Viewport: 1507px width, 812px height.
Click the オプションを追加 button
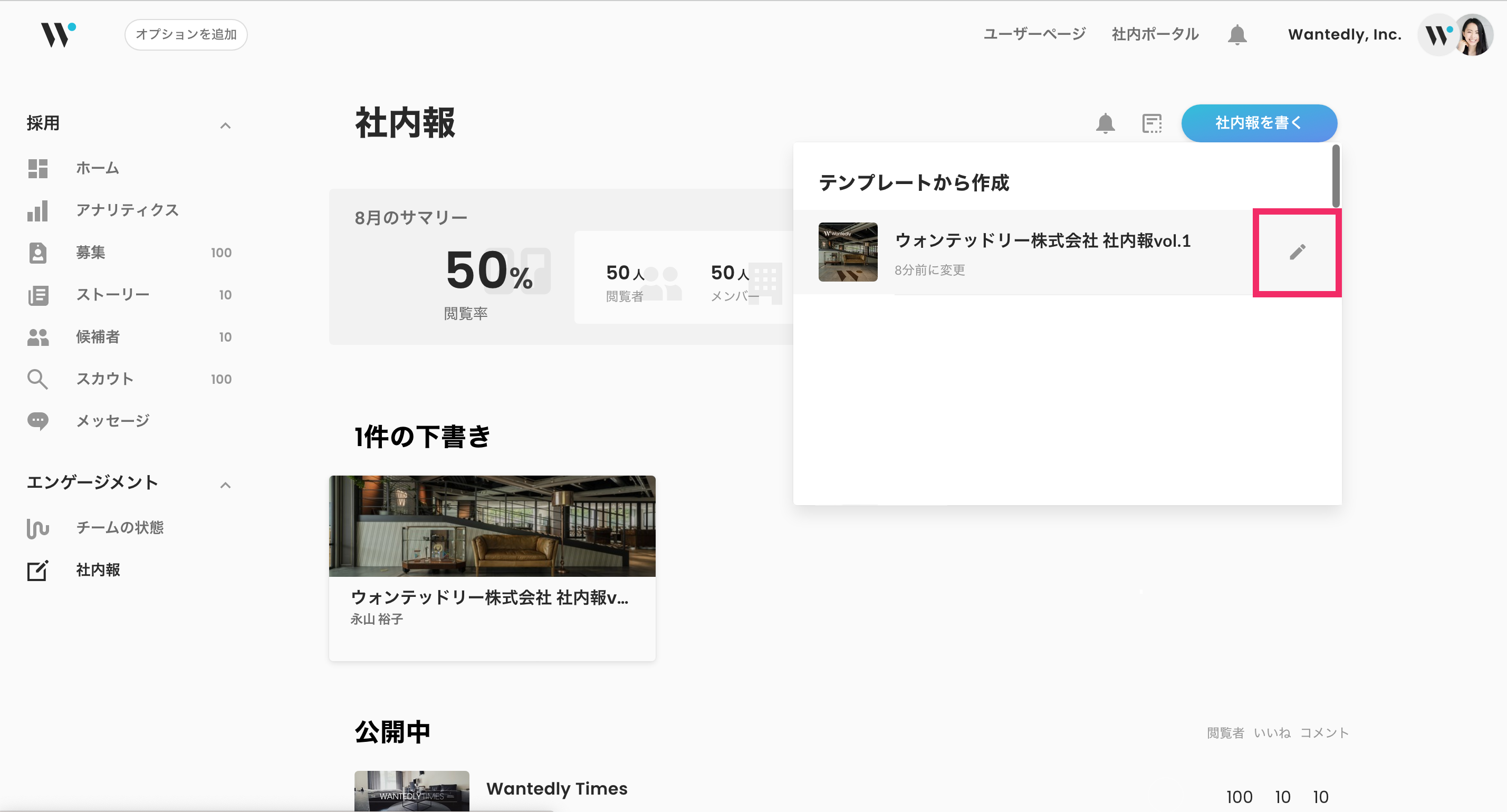pos(186,34)
